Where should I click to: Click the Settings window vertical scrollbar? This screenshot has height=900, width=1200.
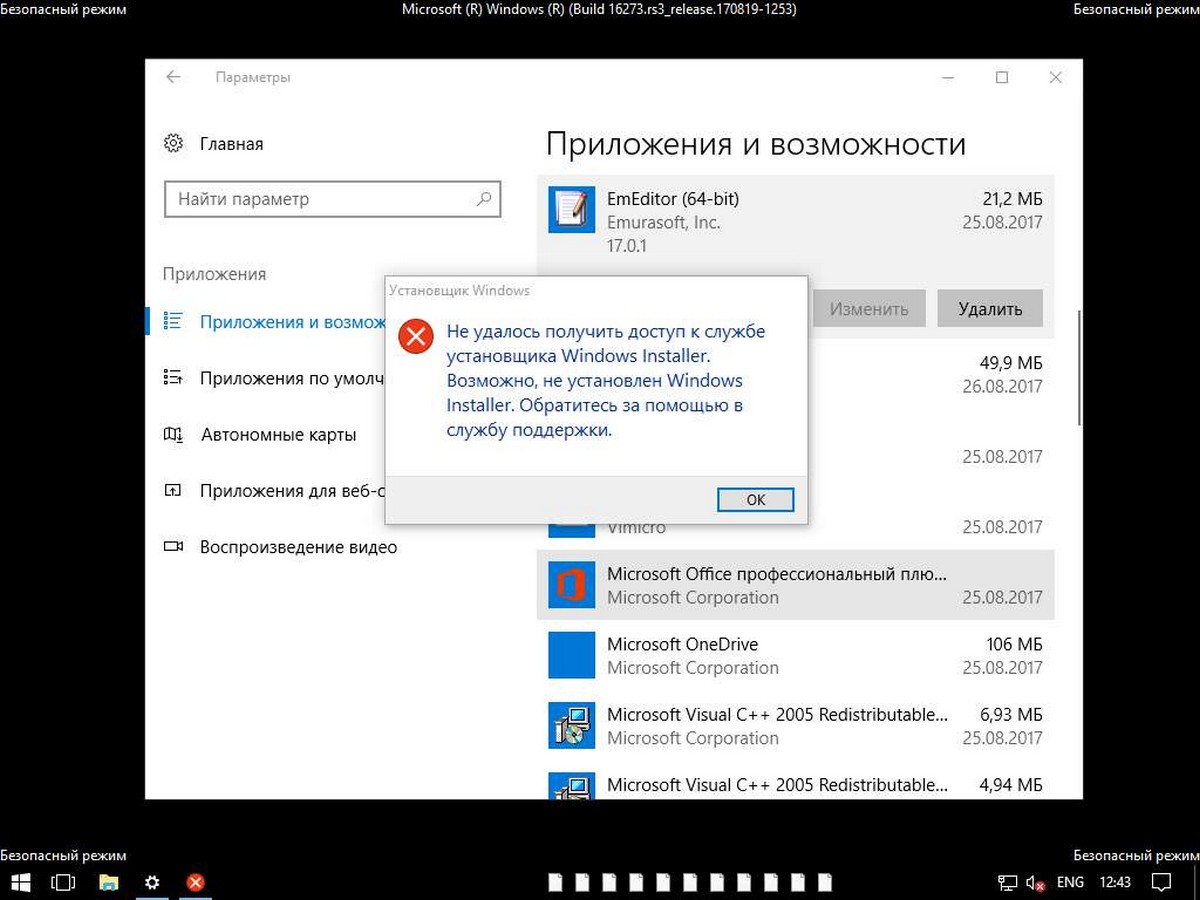point(1078,366)
